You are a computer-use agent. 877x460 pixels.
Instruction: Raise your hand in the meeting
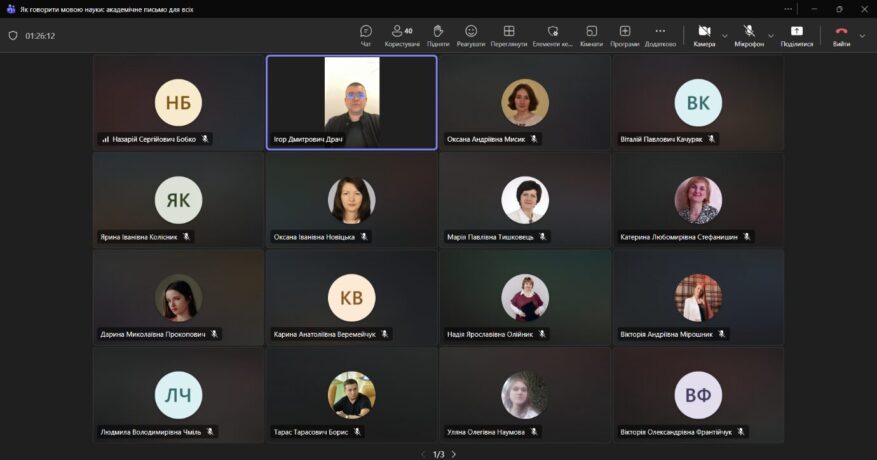pos(438,35)
